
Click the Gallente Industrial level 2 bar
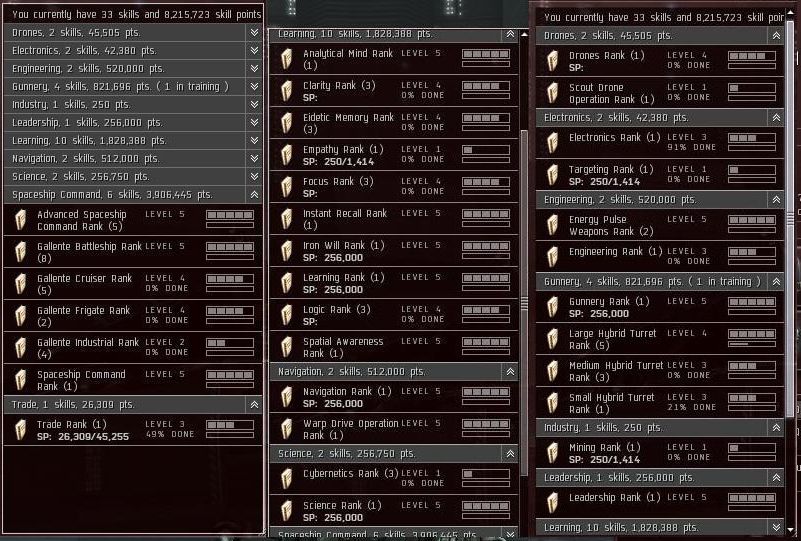click(230, 343)
